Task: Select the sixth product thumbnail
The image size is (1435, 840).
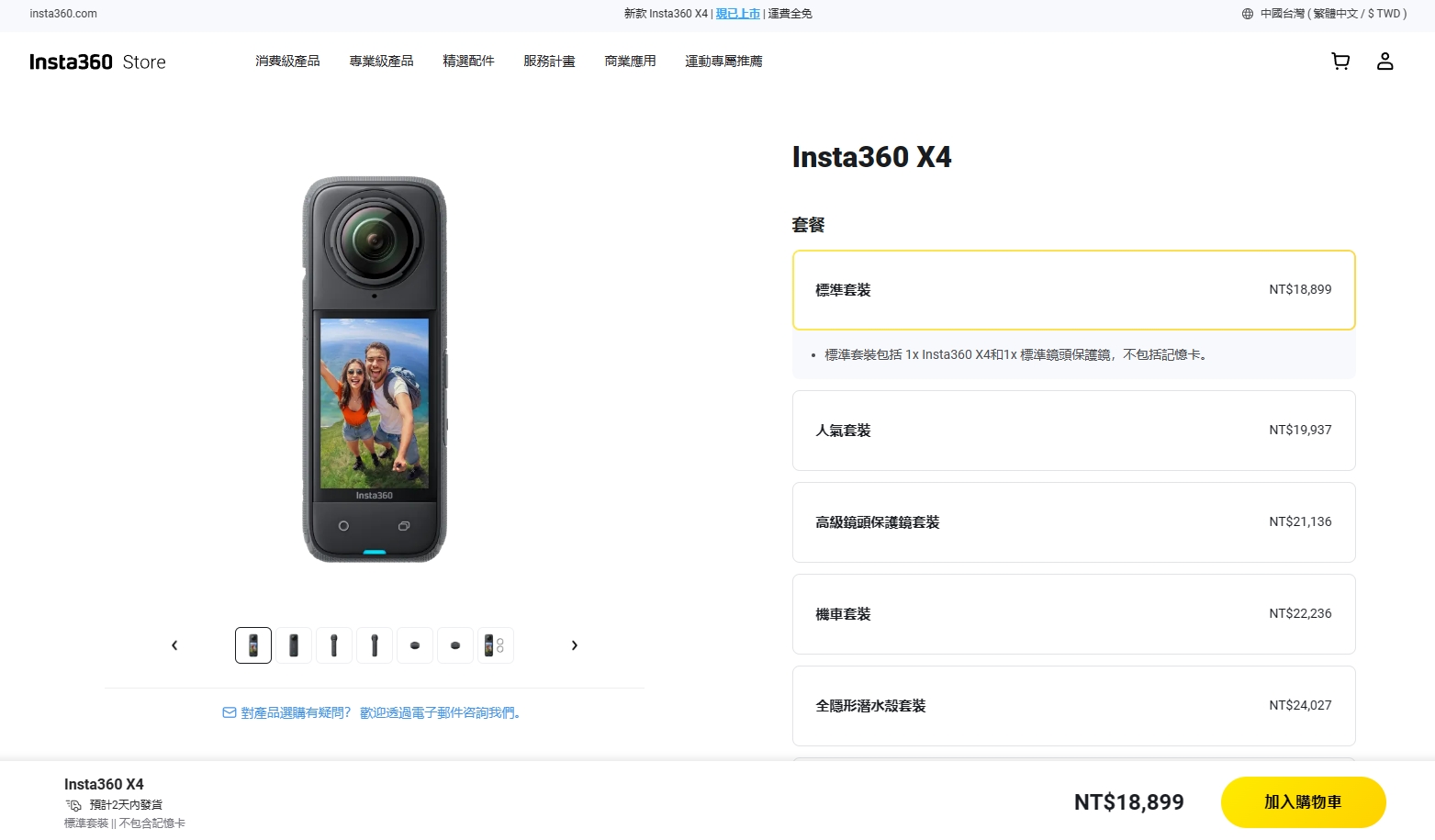Action: (455, 645)
